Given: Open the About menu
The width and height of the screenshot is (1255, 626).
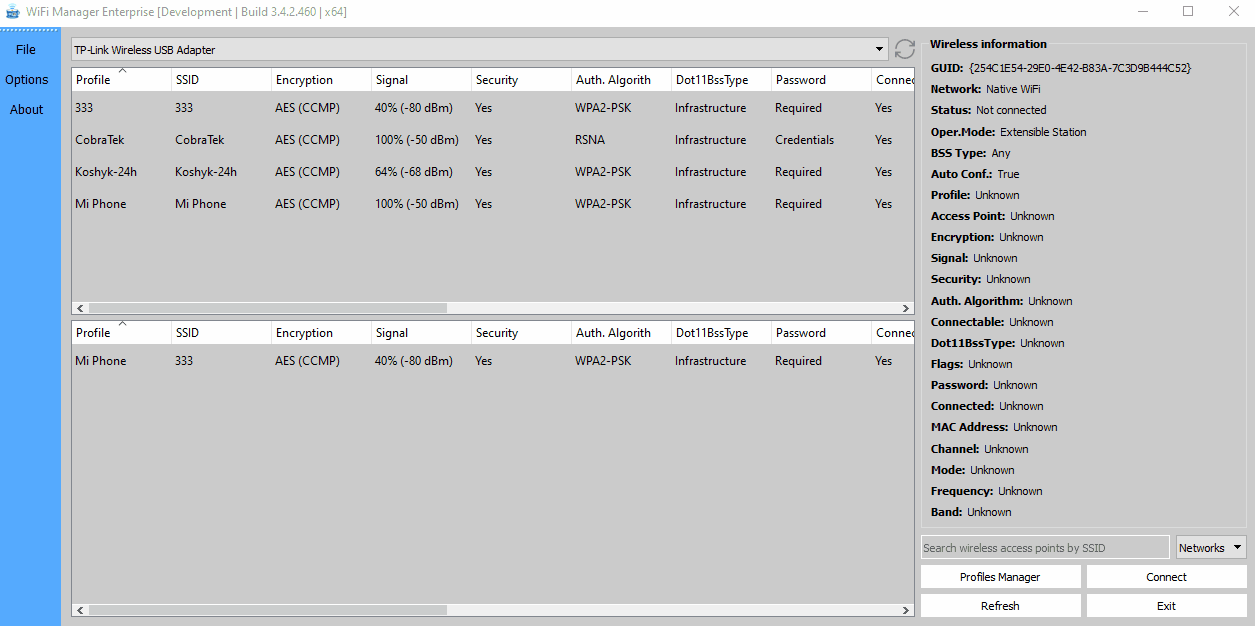Looking at the screenshot, I should pyautogui.click(x=26, y=109).
